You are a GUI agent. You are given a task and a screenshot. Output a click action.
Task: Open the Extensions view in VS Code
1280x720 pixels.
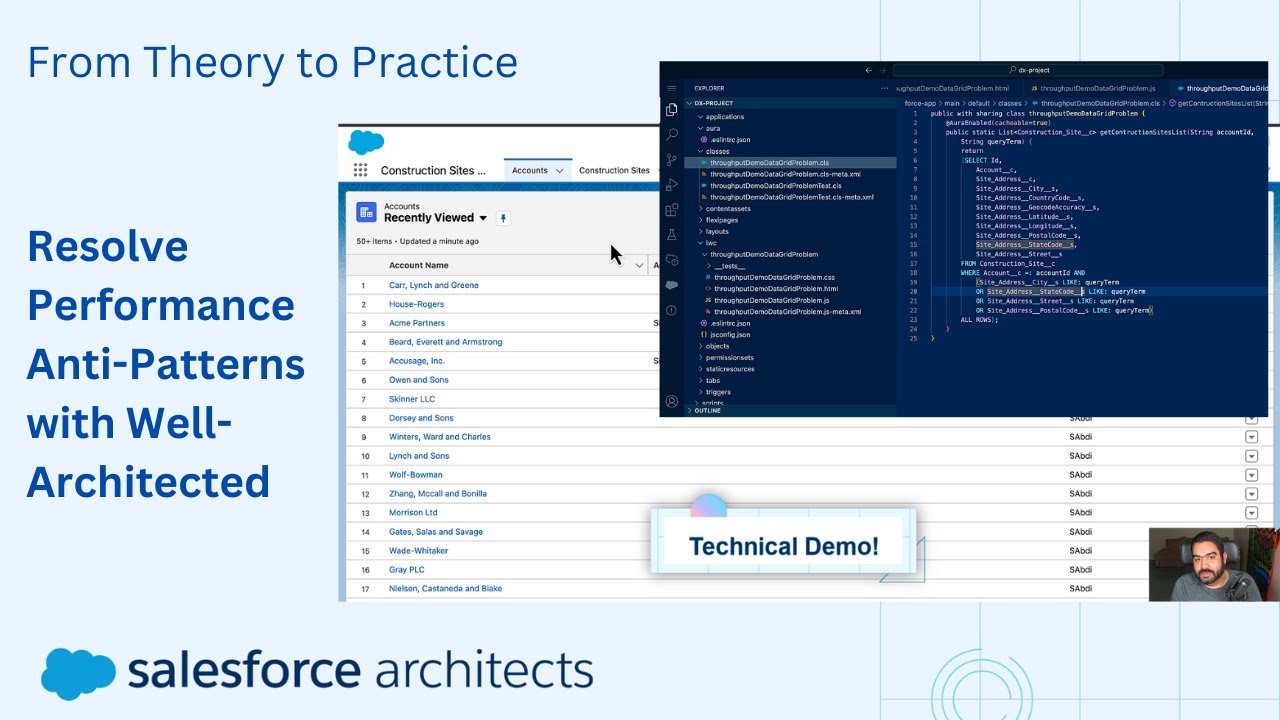pyautogui.click(x=672, y=210)
